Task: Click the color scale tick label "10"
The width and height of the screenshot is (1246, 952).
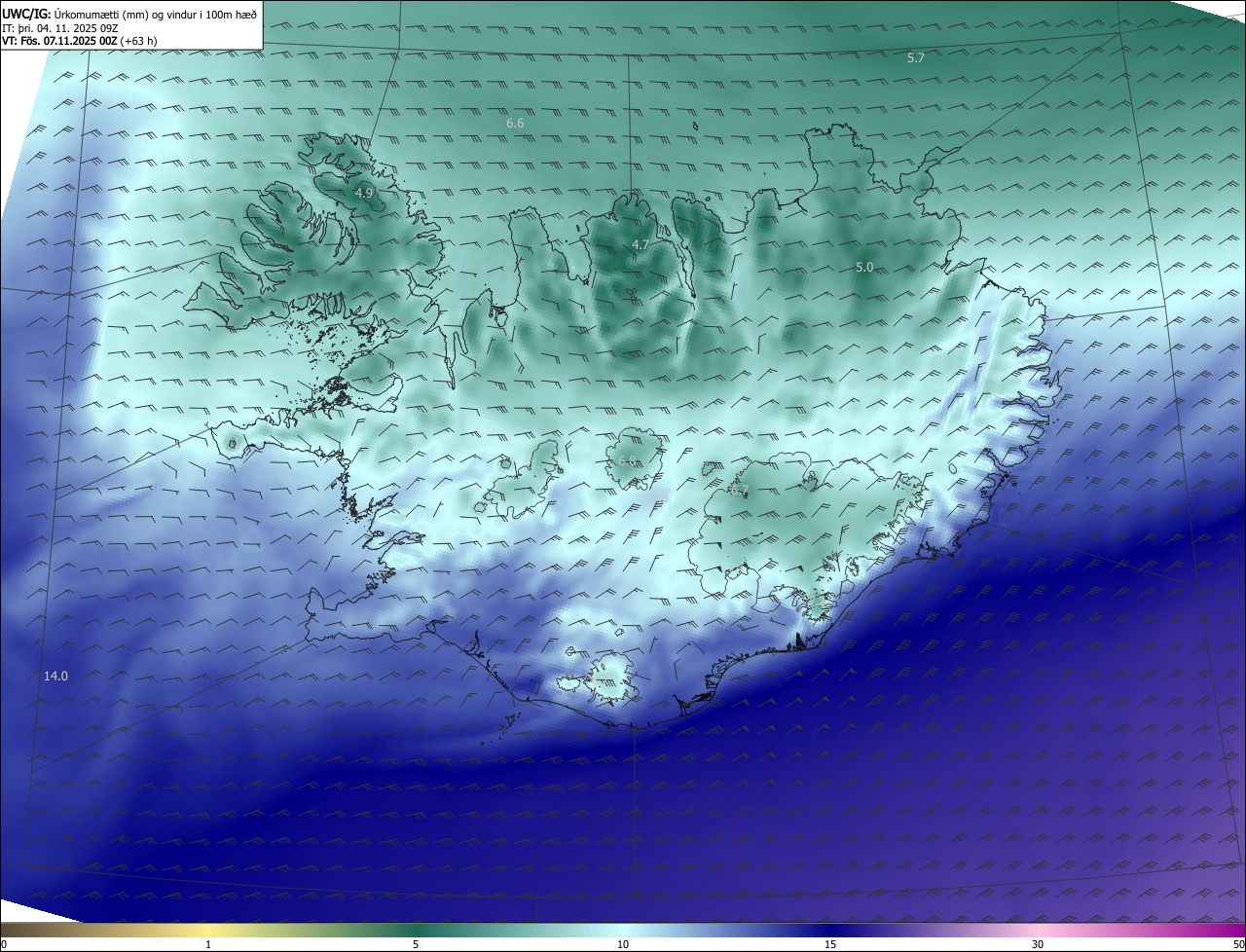Action: (x=623, y=944)
